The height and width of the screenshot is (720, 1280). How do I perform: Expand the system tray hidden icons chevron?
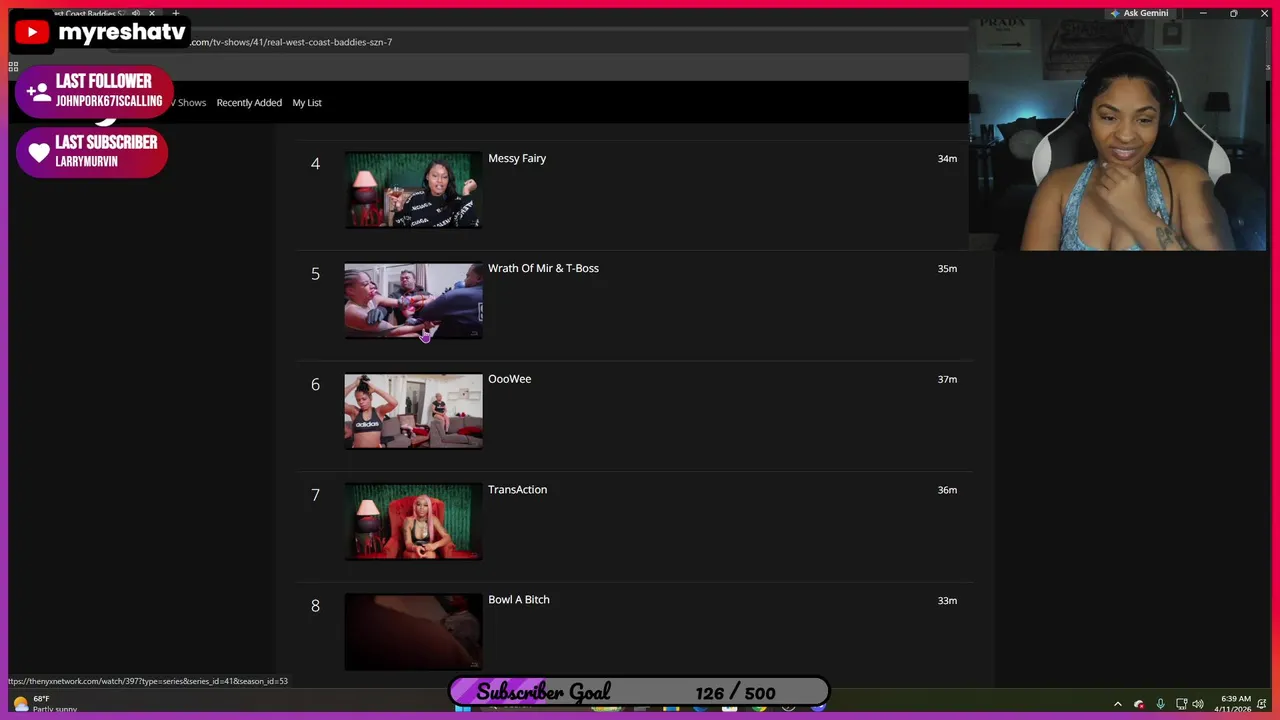[x=1118, y=704]
